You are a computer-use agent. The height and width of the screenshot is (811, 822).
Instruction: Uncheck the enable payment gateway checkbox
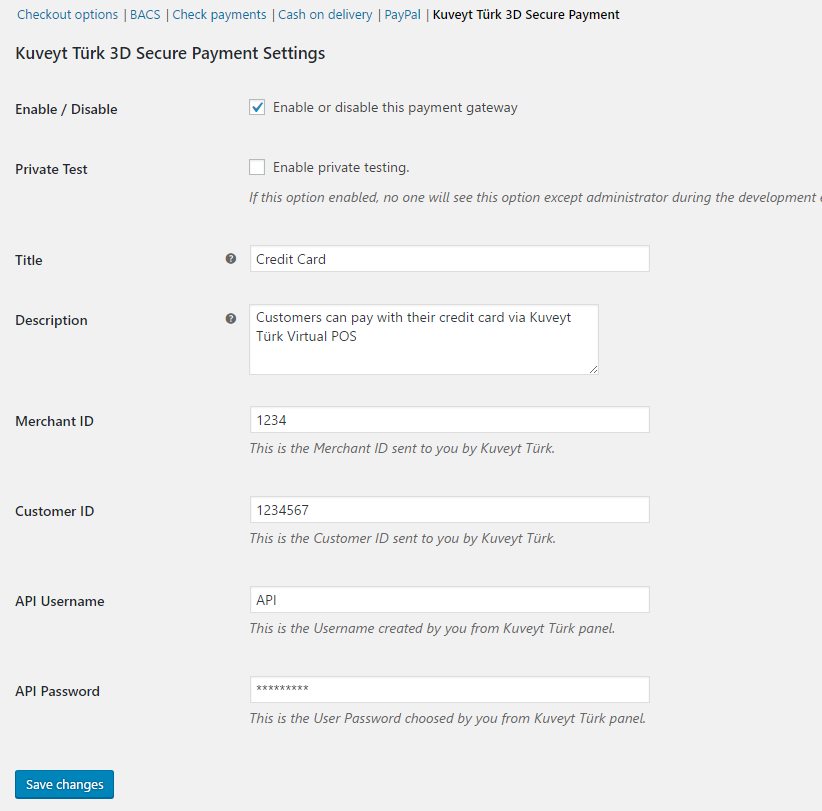point(257,107)
